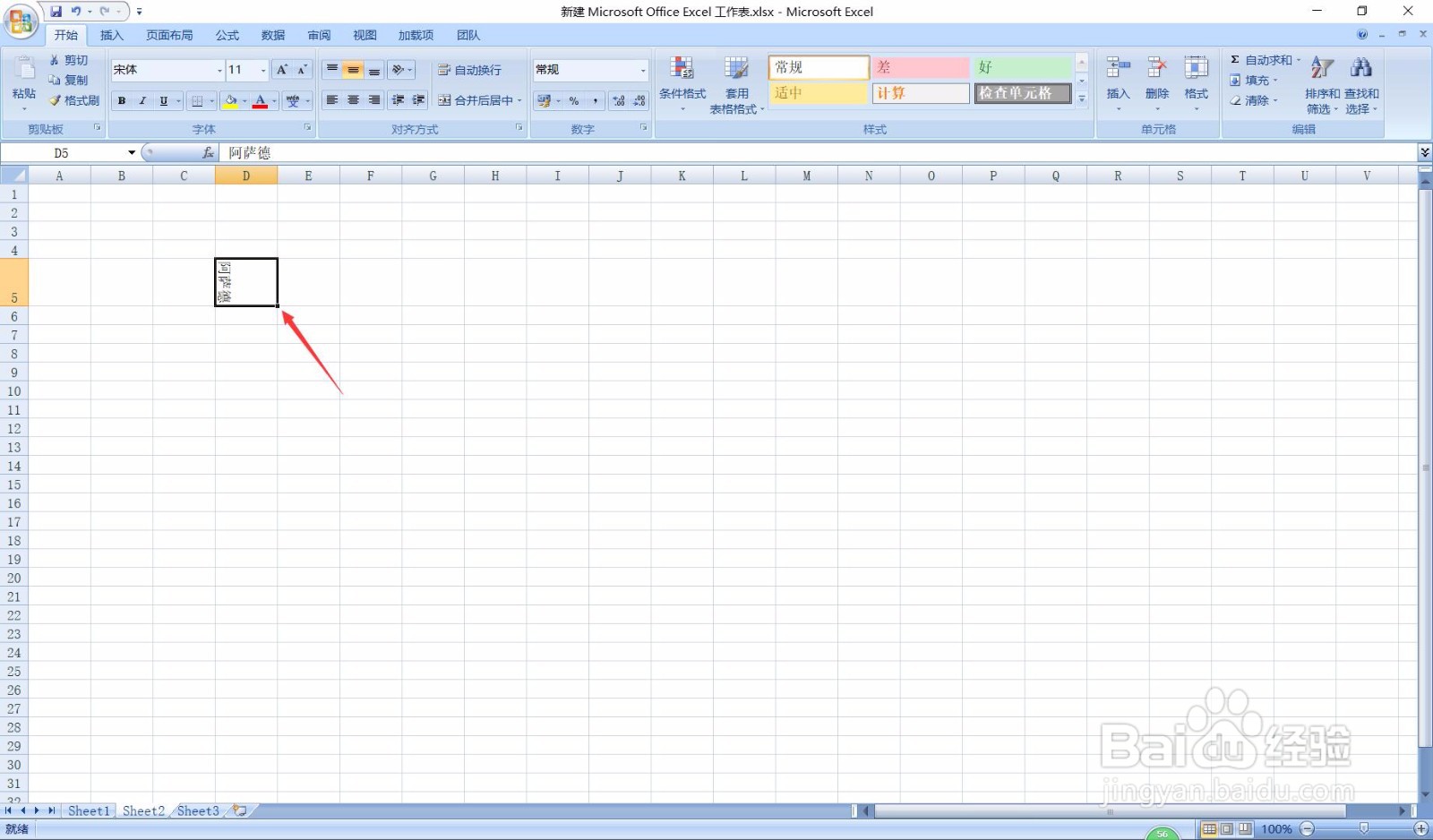Increase decimal places
1433x840 pixels.
[x=619, y=101]
